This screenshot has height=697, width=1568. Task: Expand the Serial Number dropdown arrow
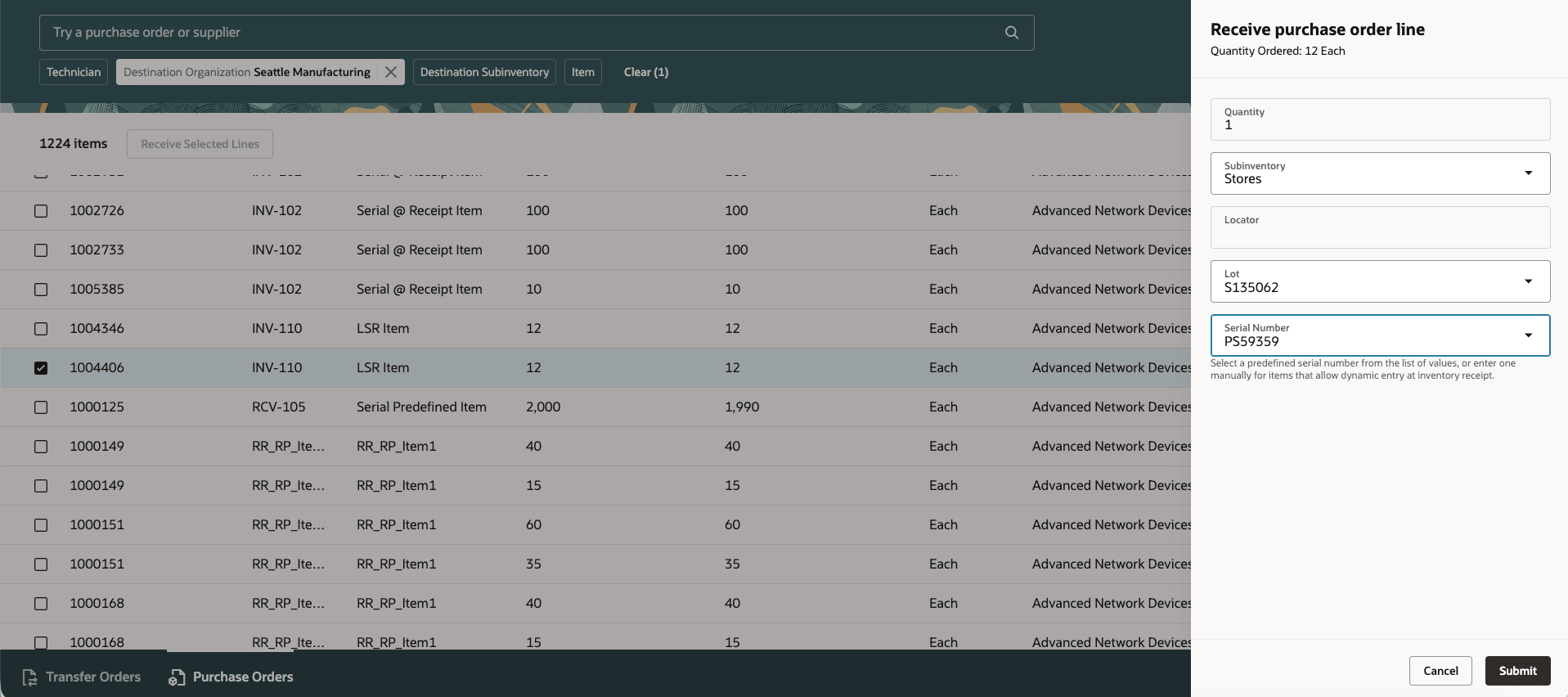click(x=1528, y=335)
